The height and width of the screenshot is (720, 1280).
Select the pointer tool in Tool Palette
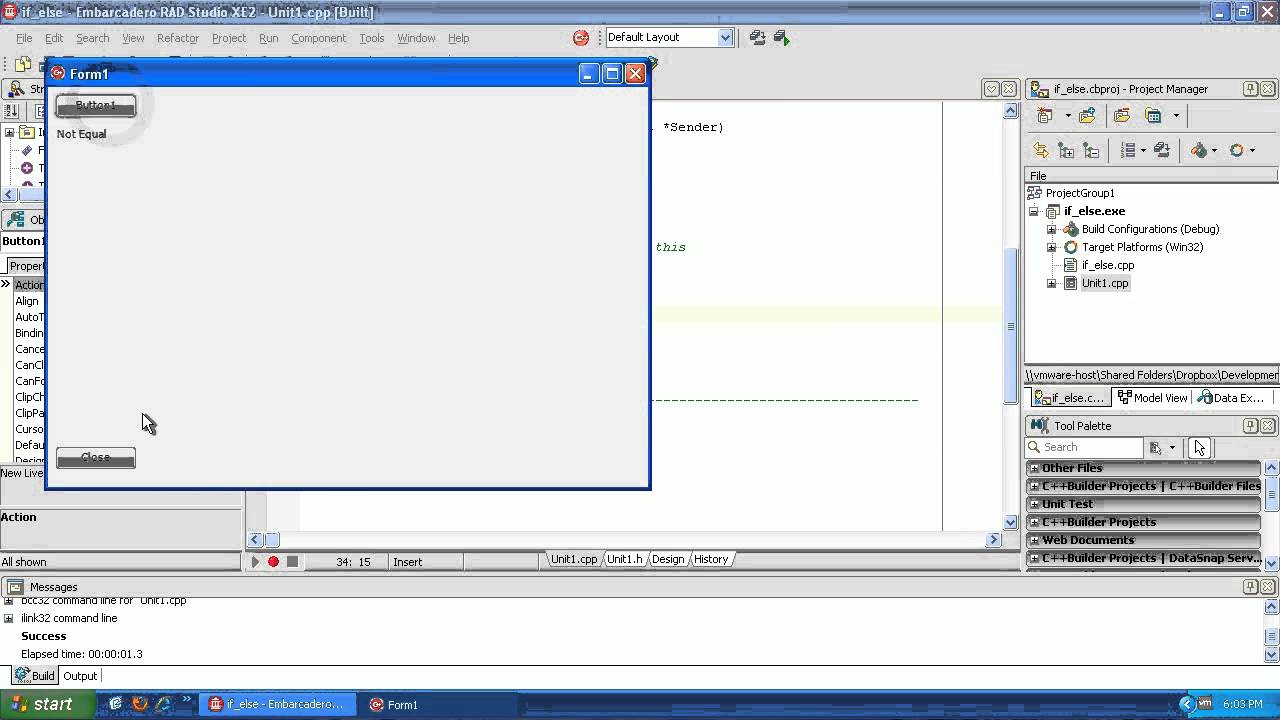click(1199, 447)
